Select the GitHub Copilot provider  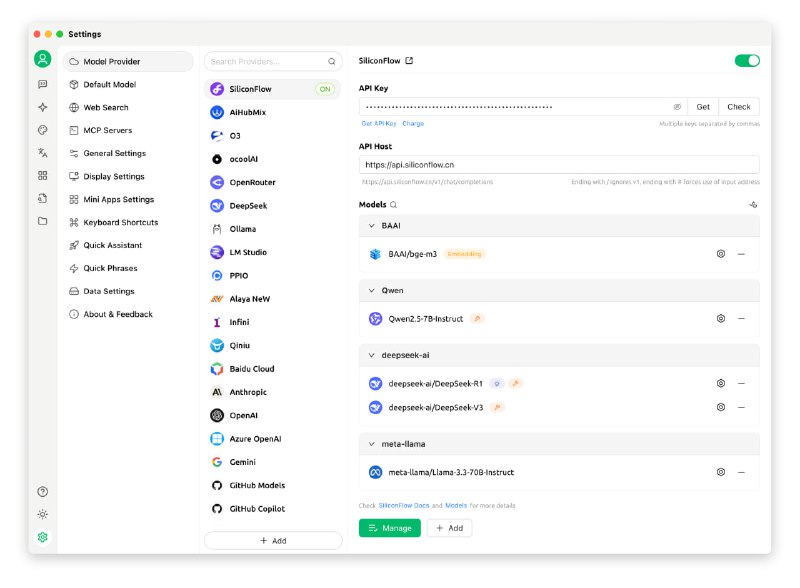click(x=273, y=509)
